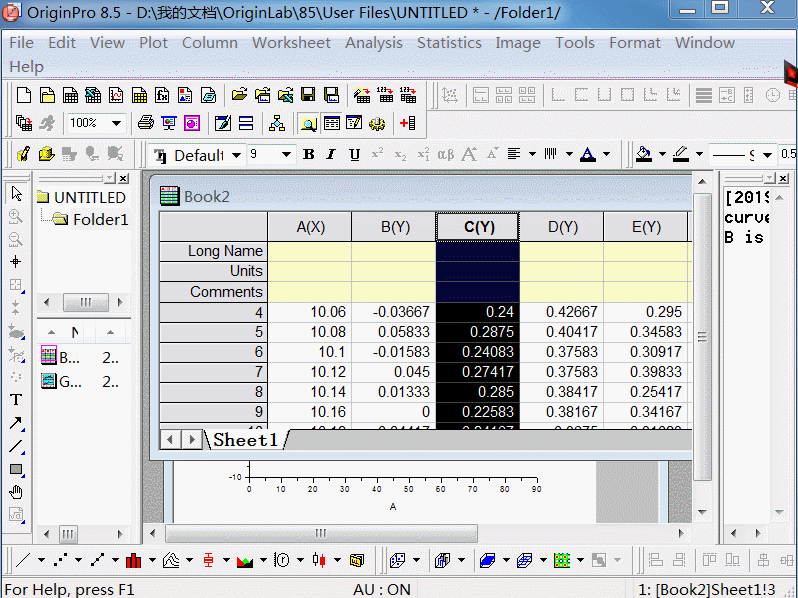Open the Statistics menu
The image size is (798, 598).
coord(449,43)
